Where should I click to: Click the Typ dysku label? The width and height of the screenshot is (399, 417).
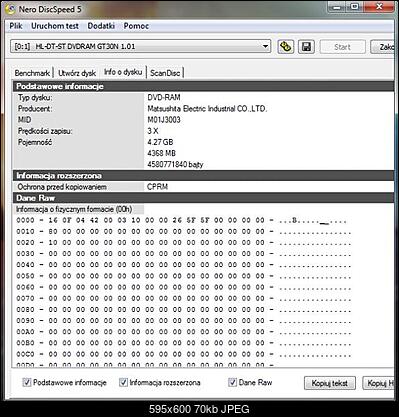(35, 98)
